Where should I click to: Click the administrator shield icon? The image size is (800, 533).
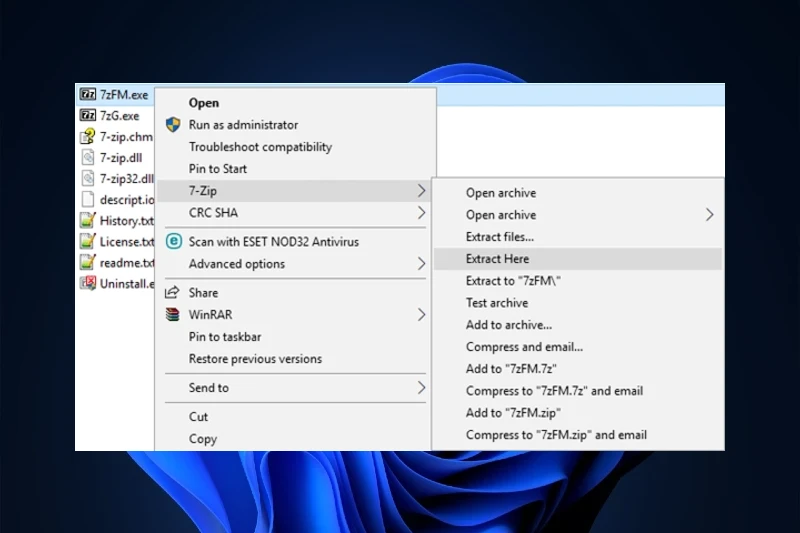(173, 124)
